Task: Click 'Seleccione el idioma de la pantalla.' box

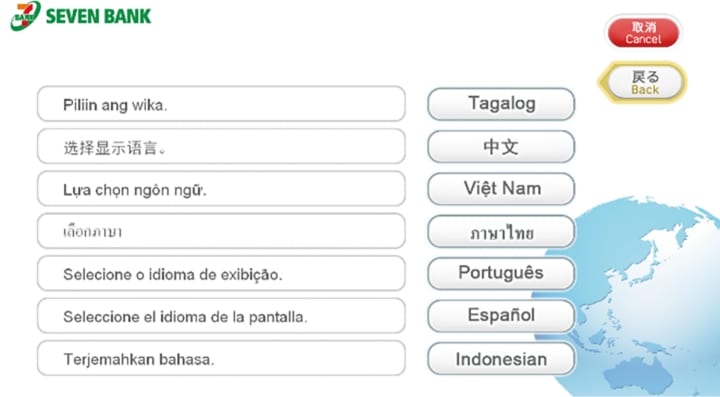Action: pyautogui.click(x=221, y=316)
